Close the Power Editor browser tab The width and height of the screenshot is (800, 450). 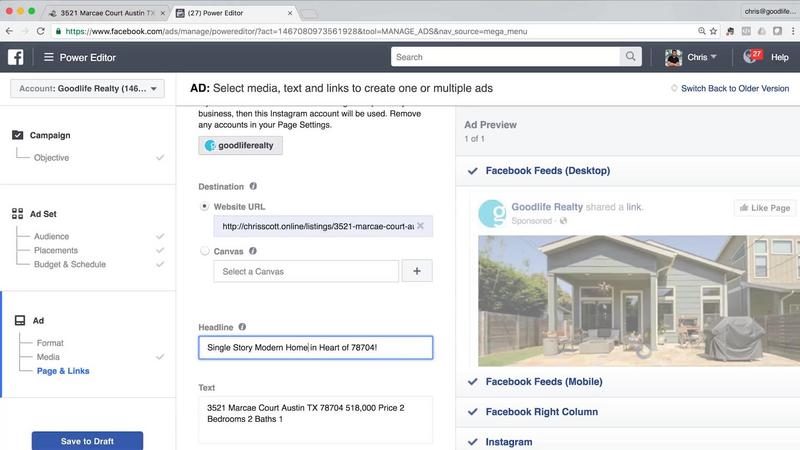pos(290,13)
